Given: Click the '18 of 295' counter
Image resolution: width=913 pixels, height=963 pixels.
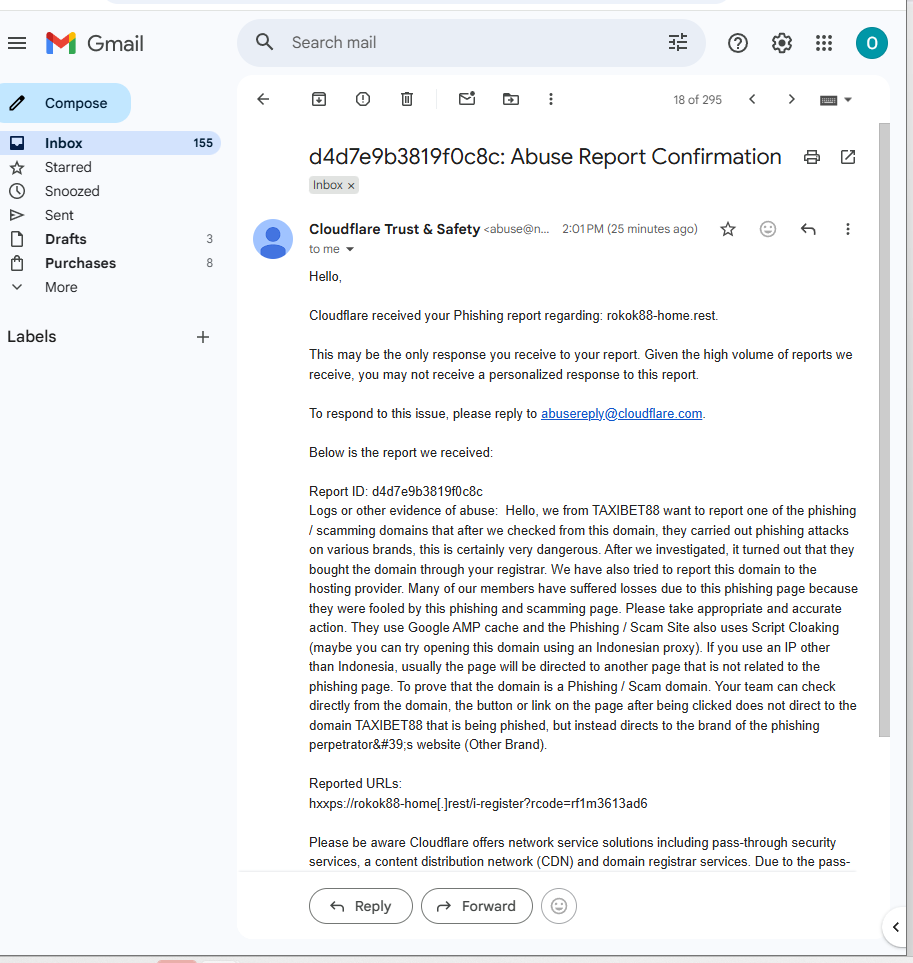Looking at the screenshot, I should [x=697, y=99].
